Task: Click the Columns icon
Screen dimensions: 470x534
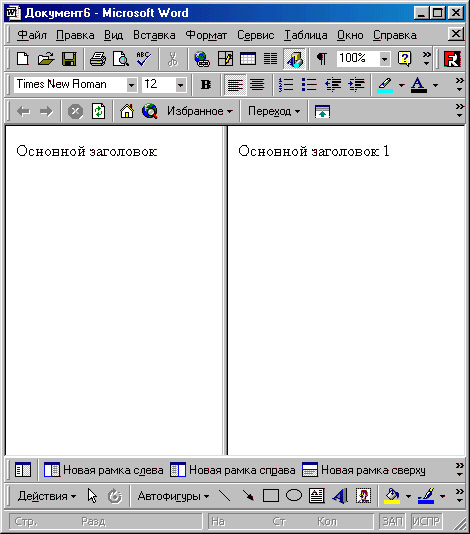Action: [x=271, y=59]
